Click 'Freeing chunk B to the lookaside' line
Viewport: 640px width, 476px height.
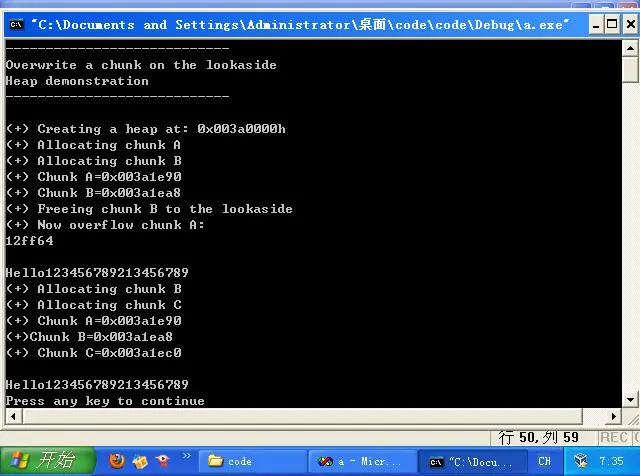pos(149,209)
